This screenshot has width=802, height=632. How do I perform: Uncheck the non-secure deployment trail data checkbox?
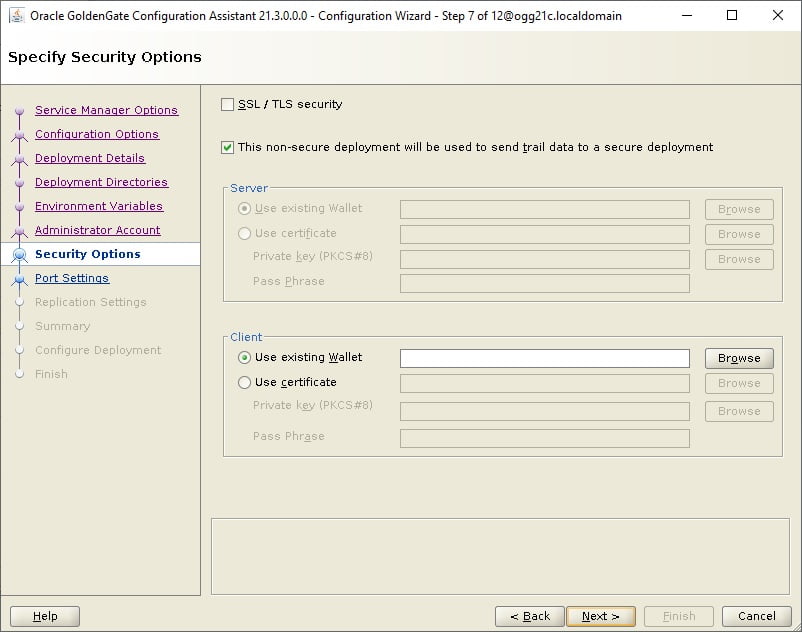(228, 148)
